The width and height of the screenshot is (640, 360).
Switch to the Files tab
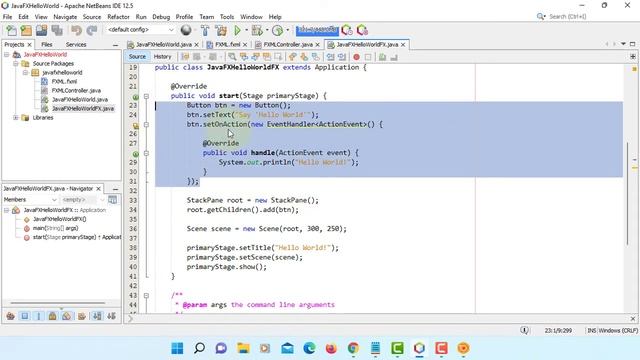point(47,44)
